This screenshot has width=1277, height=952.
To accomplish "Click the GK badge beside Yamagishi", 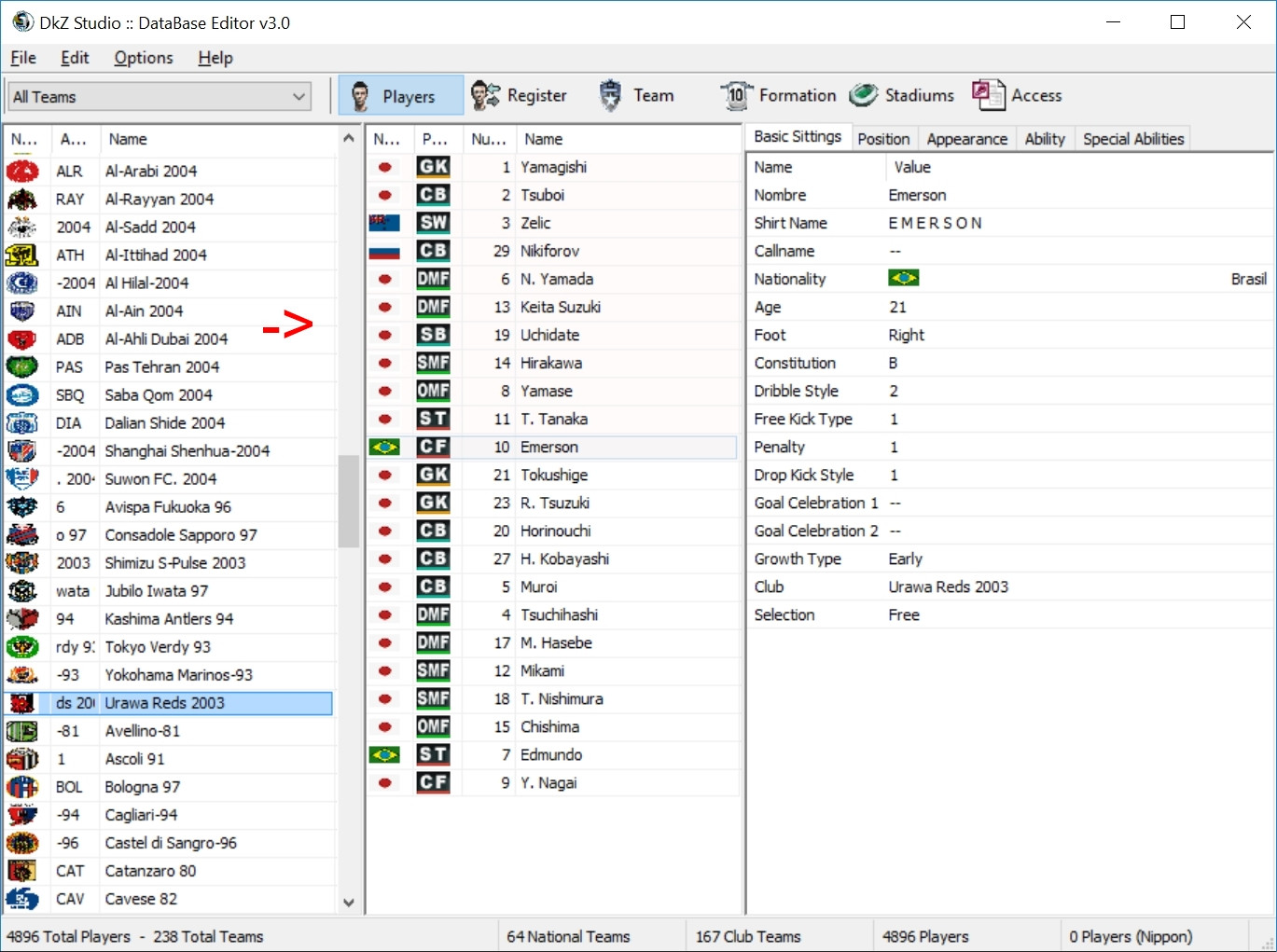I will pyautogui.click(x=433, y=167).
